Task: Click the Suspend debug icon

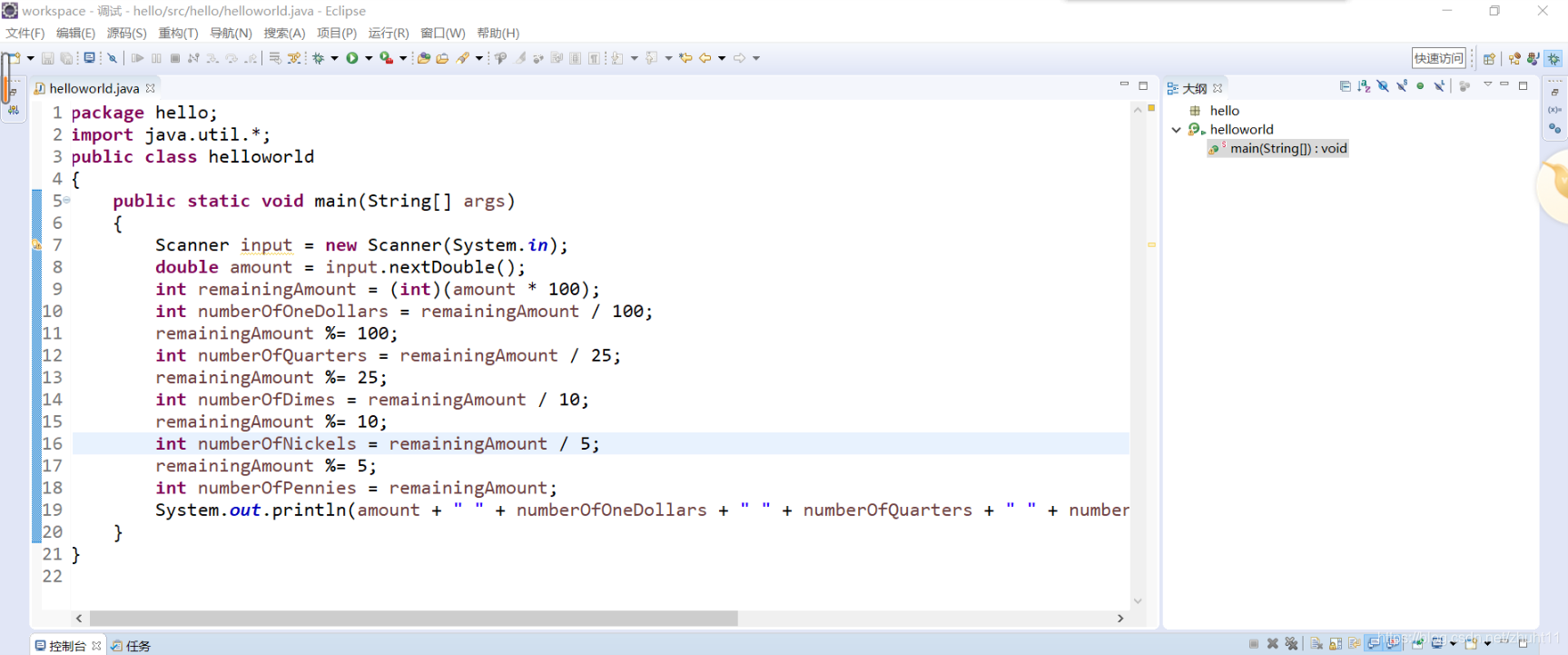Action: tap(156, 58)
